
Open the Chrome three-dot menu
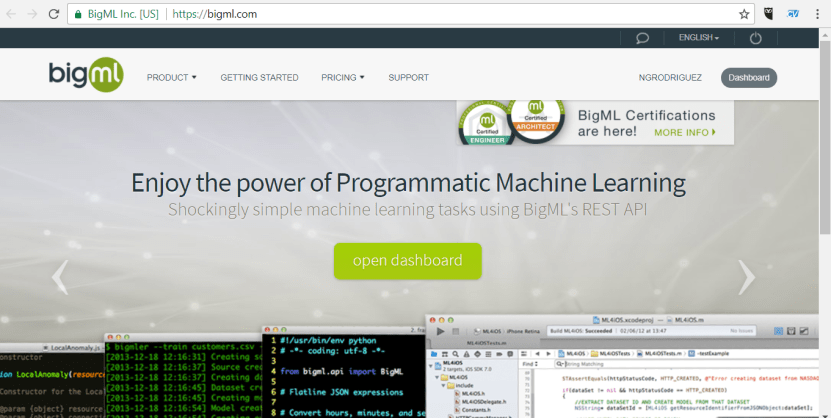(817, 14)
